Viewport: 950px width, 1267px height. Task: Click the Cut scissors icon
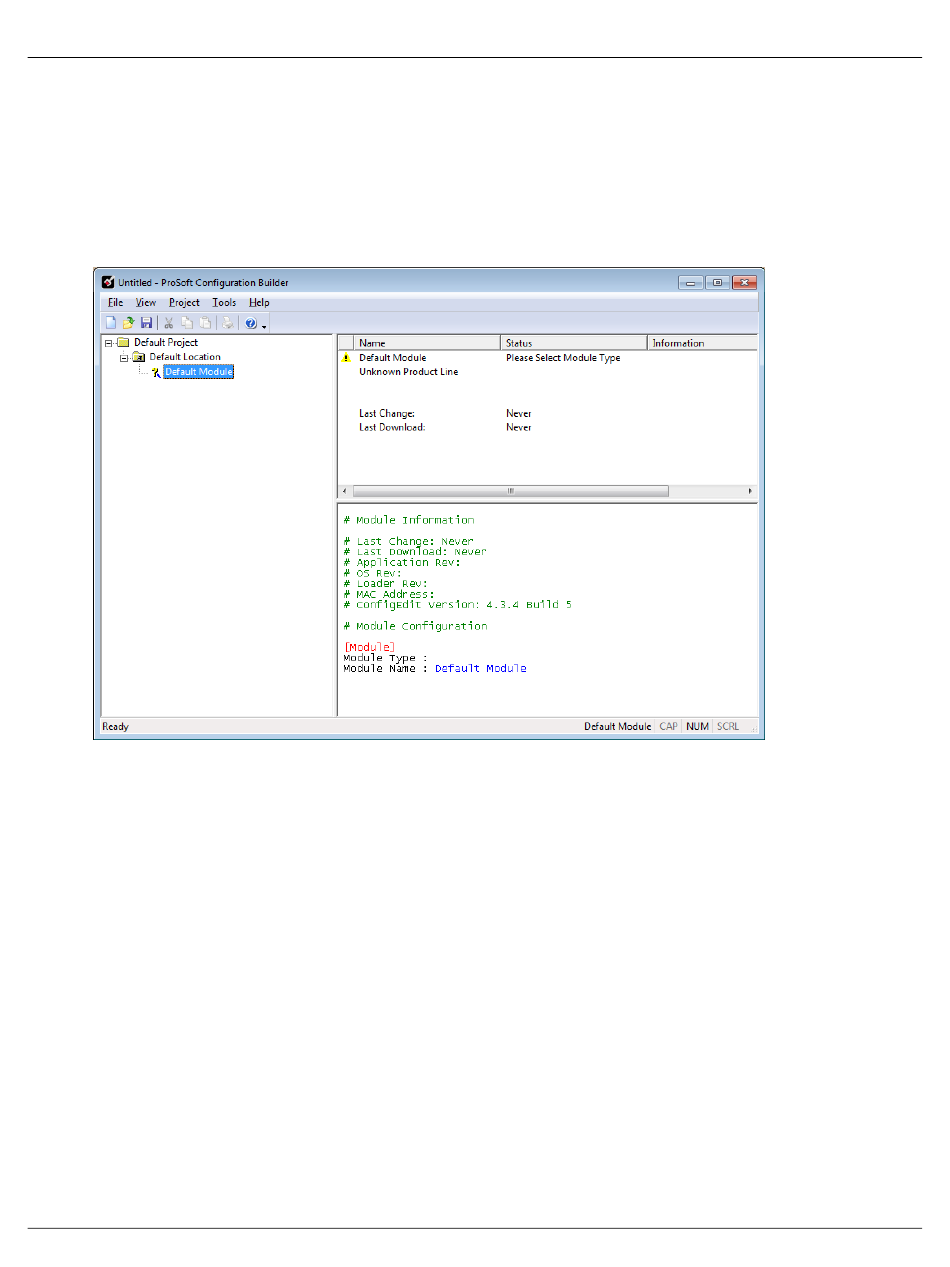[x=169, y=323]
